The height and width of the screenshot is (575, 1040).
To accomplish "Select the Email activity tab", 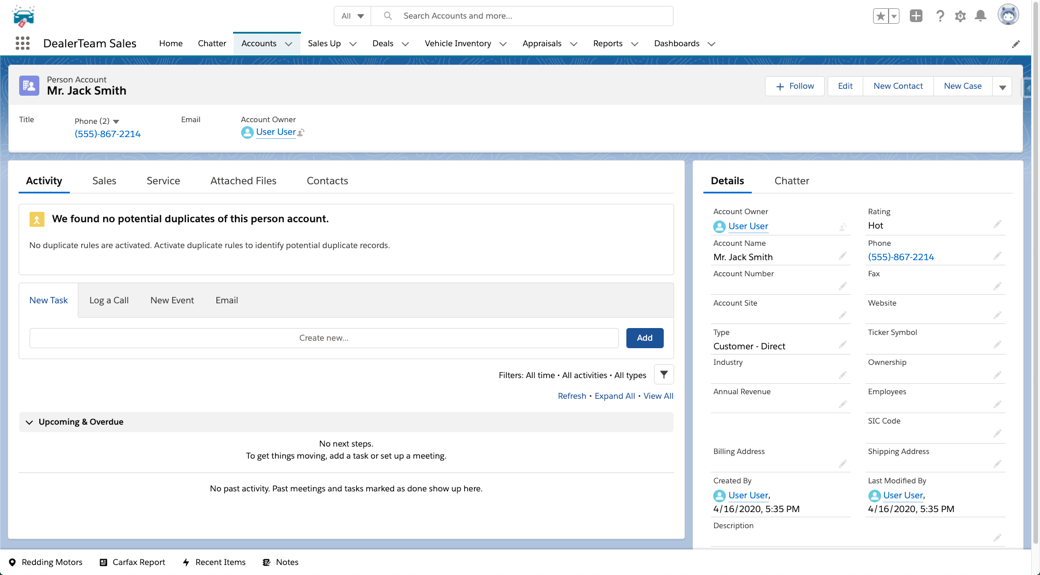I will [226, 300].
